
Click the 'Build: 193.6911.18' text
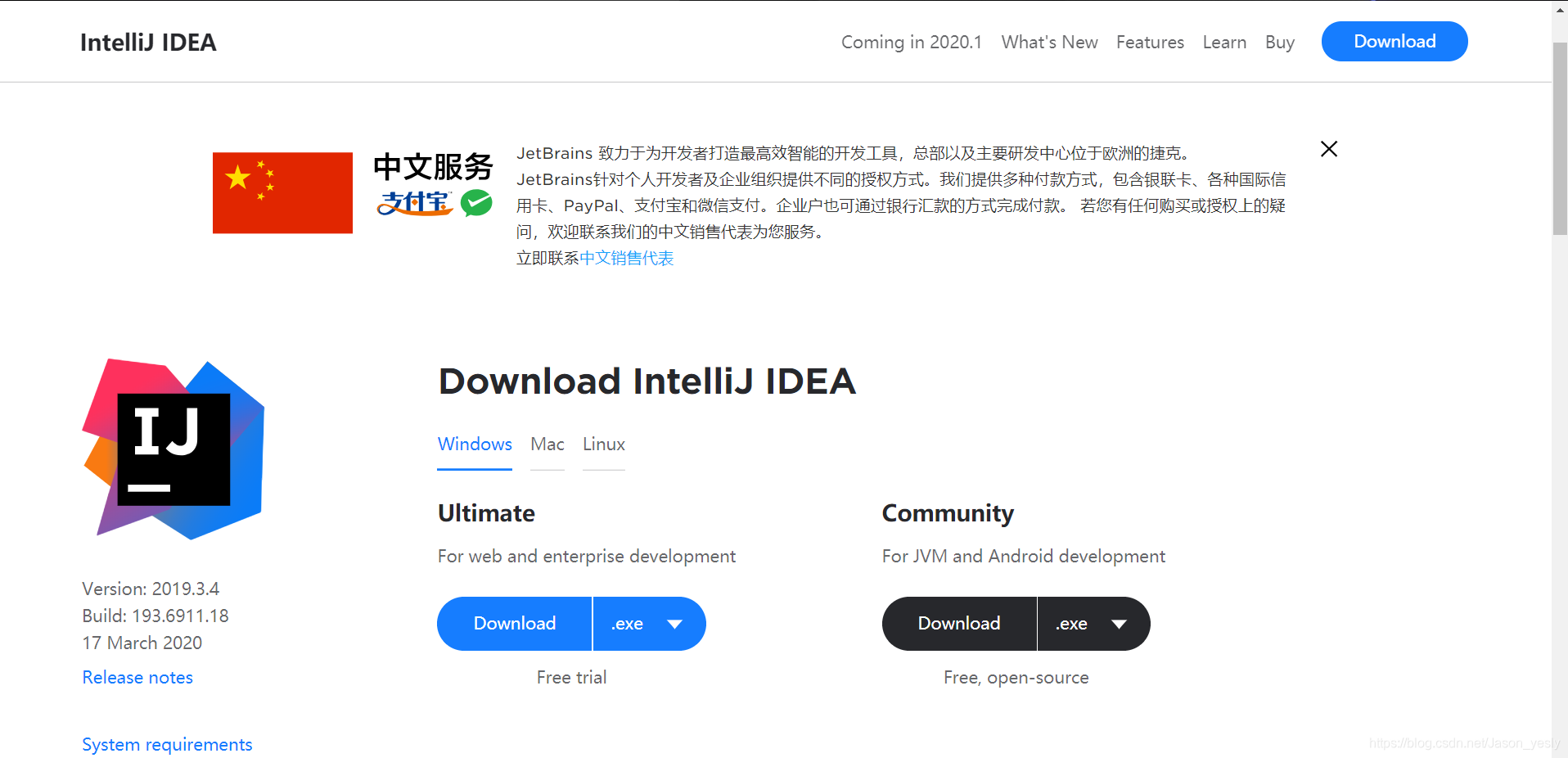coord(155,616)
